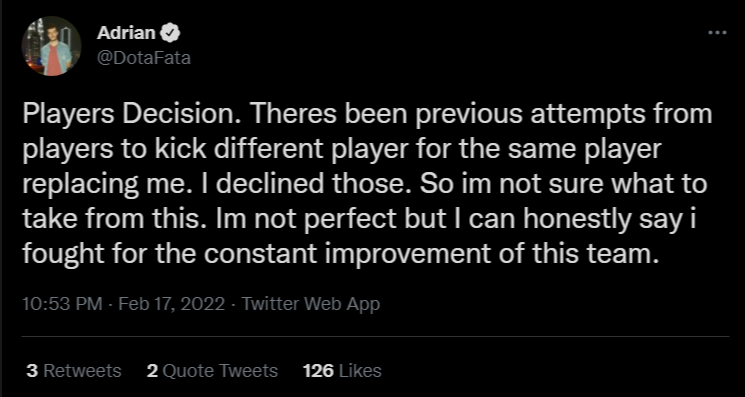The height and width of the screenshot is (397, 745).
Task: Click the line starting "replacing me. I declined"
Action: (365, 185)
